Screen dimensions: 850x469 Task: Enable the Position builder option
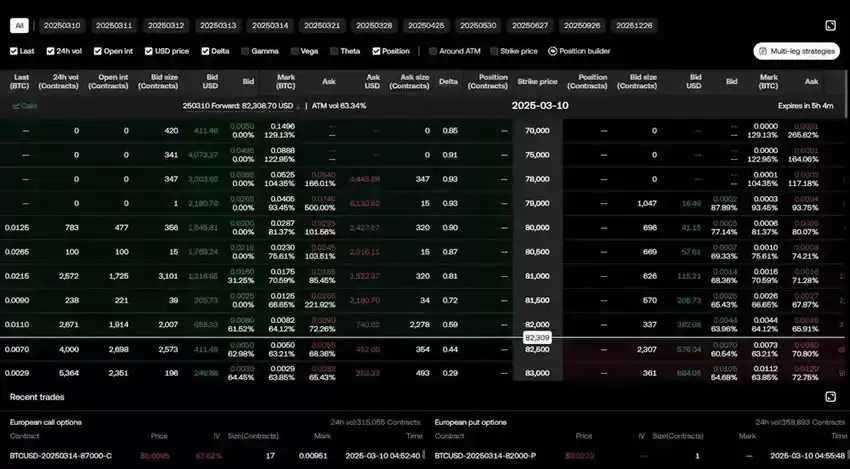pyautogui.click(x=552, y=51)
